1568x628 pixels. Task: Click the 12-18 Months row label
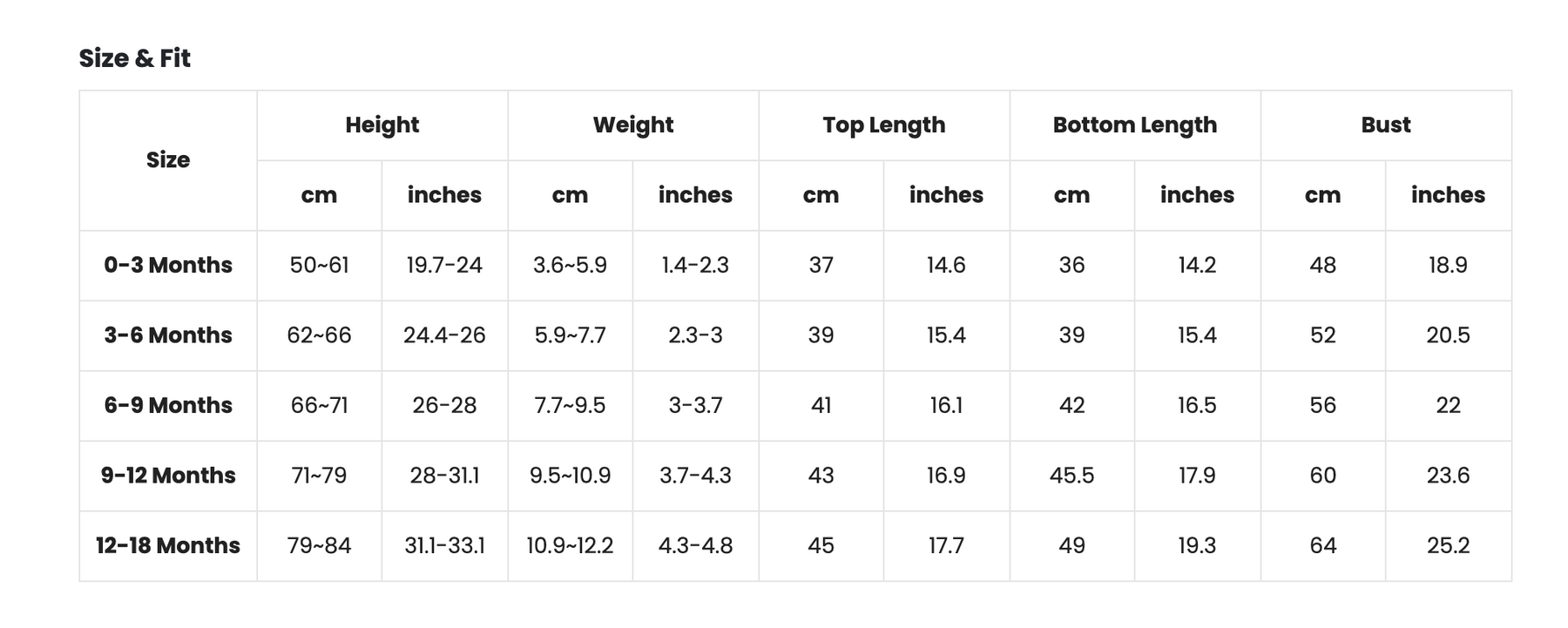[168, 546]
